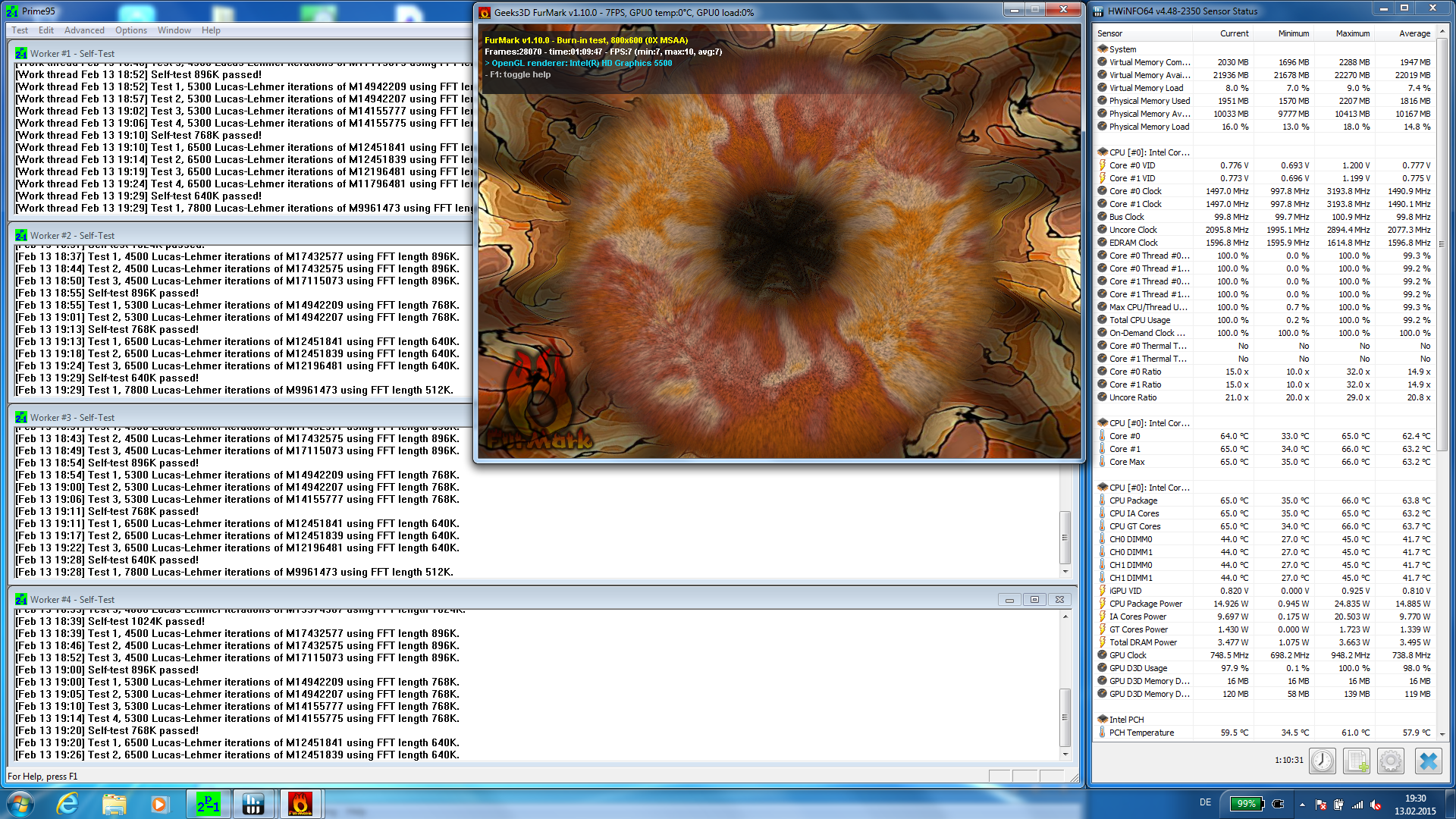
Task: Minimize the Worker #4 child window
Action: tap(1009, 600)
